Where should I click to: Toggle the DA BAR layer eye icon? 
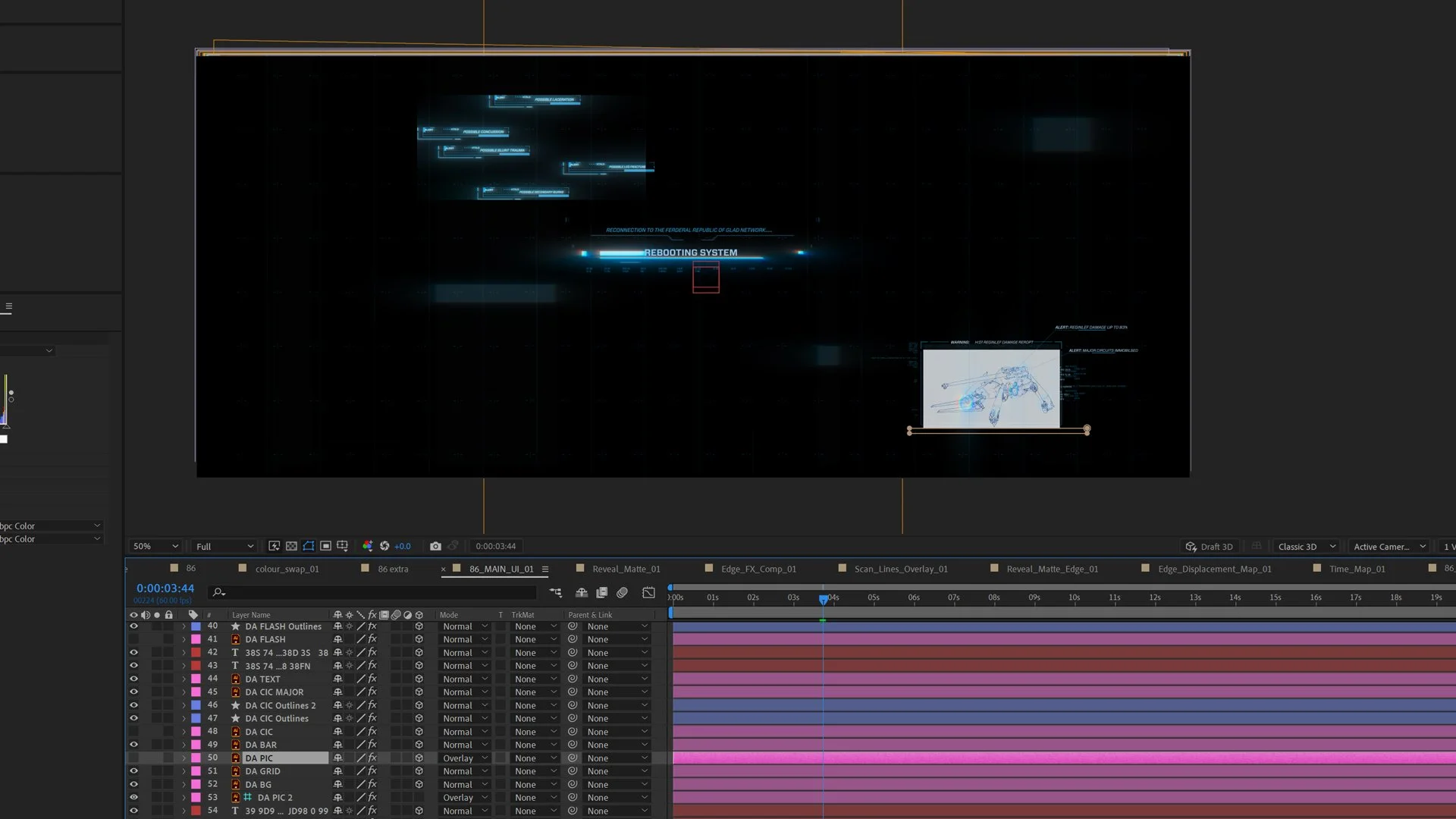pyautogui.click(x=133, y=745)
